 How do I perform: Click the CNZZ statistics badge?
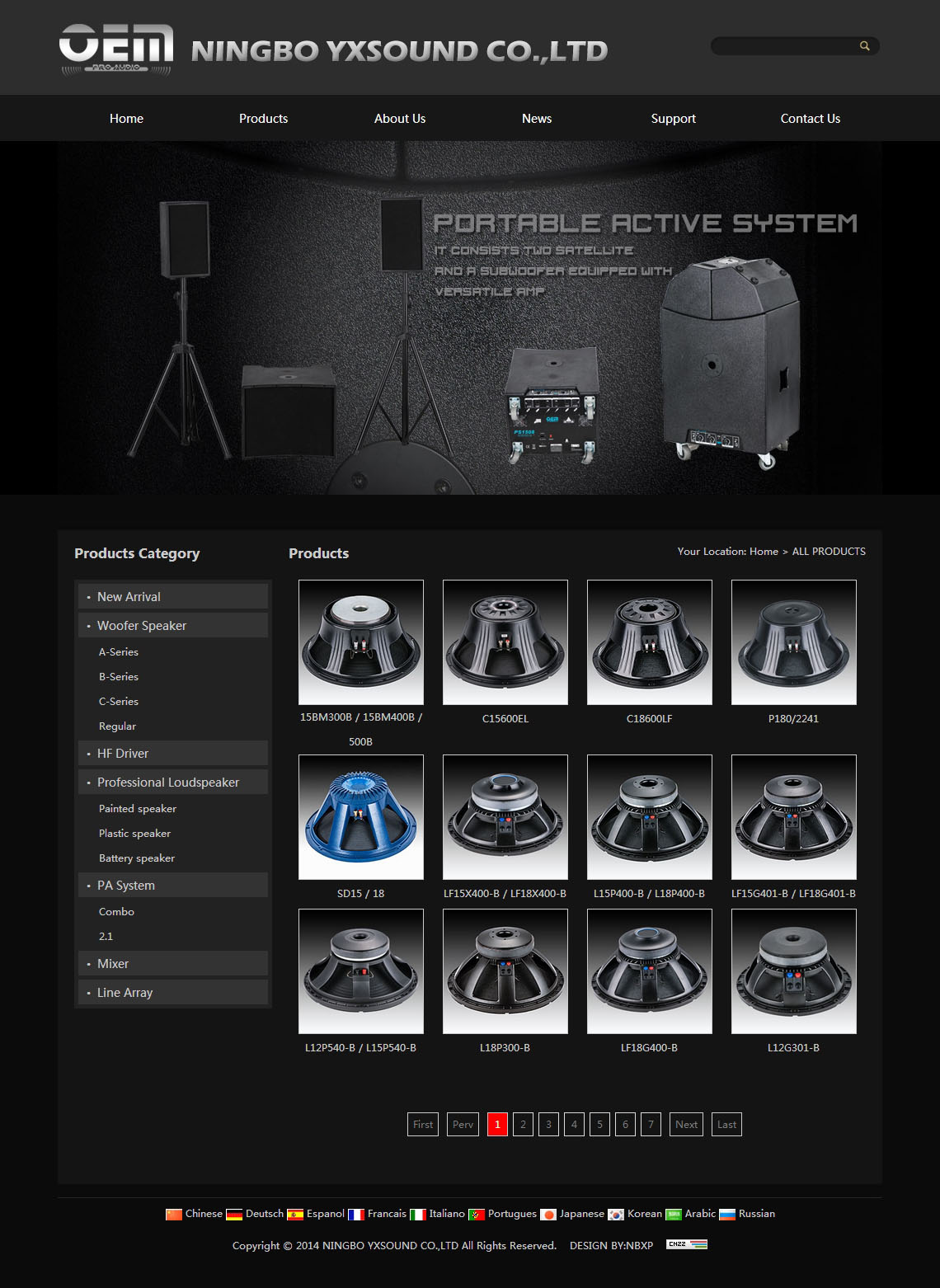687,1244
